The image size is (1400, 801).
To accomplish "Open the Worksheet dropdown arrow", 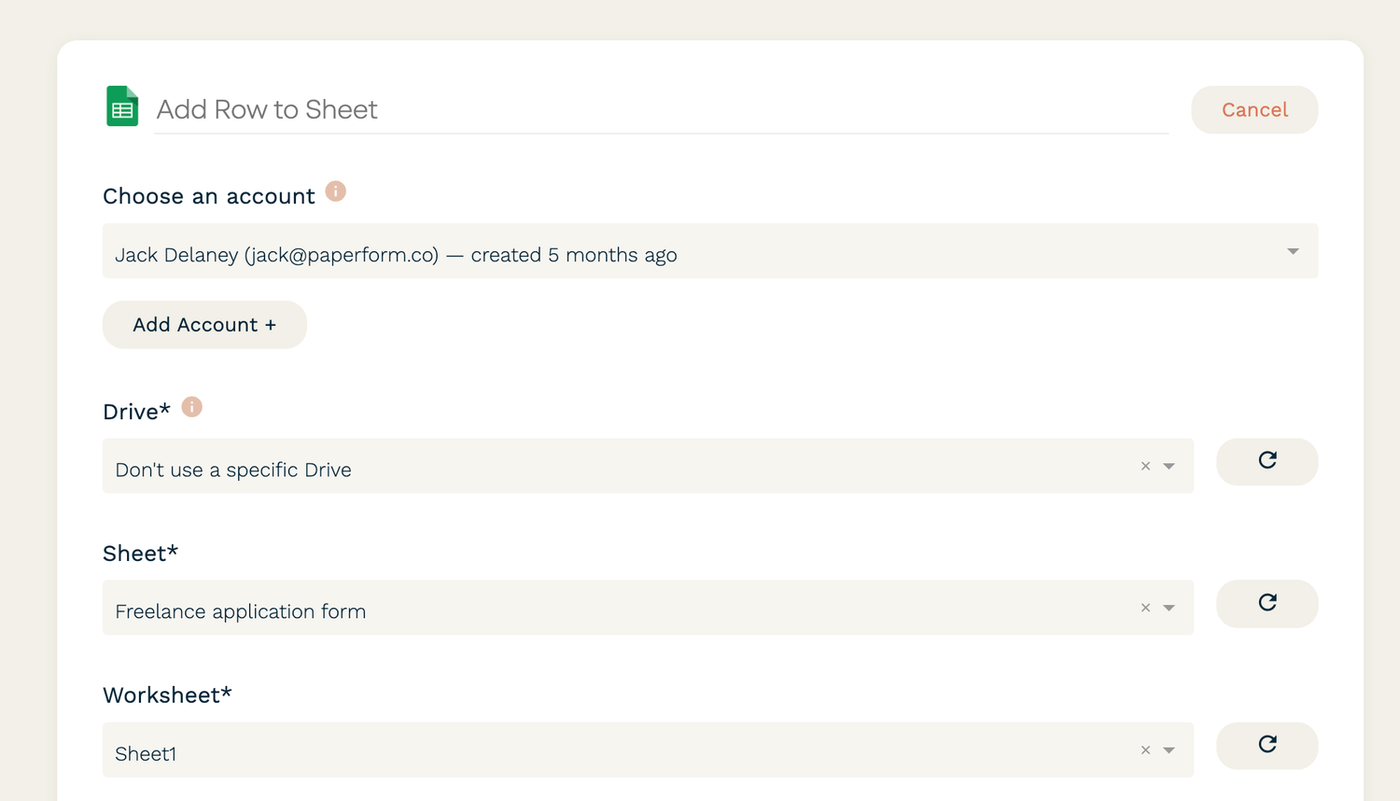I will point(1169,751).
